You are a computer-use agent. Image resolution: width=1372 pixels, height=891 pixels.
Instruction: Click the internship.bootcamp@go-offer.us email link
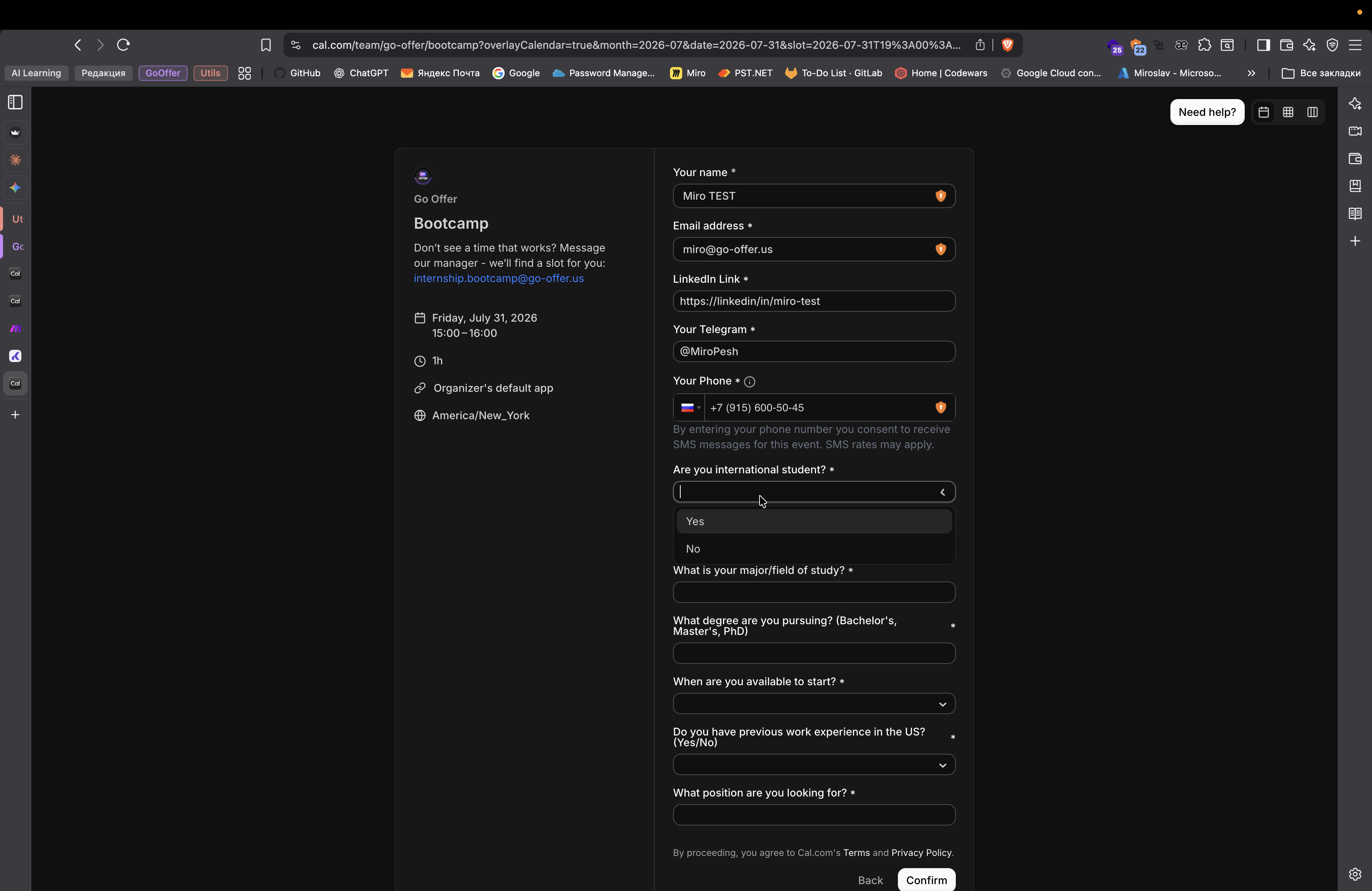point(498,278)
